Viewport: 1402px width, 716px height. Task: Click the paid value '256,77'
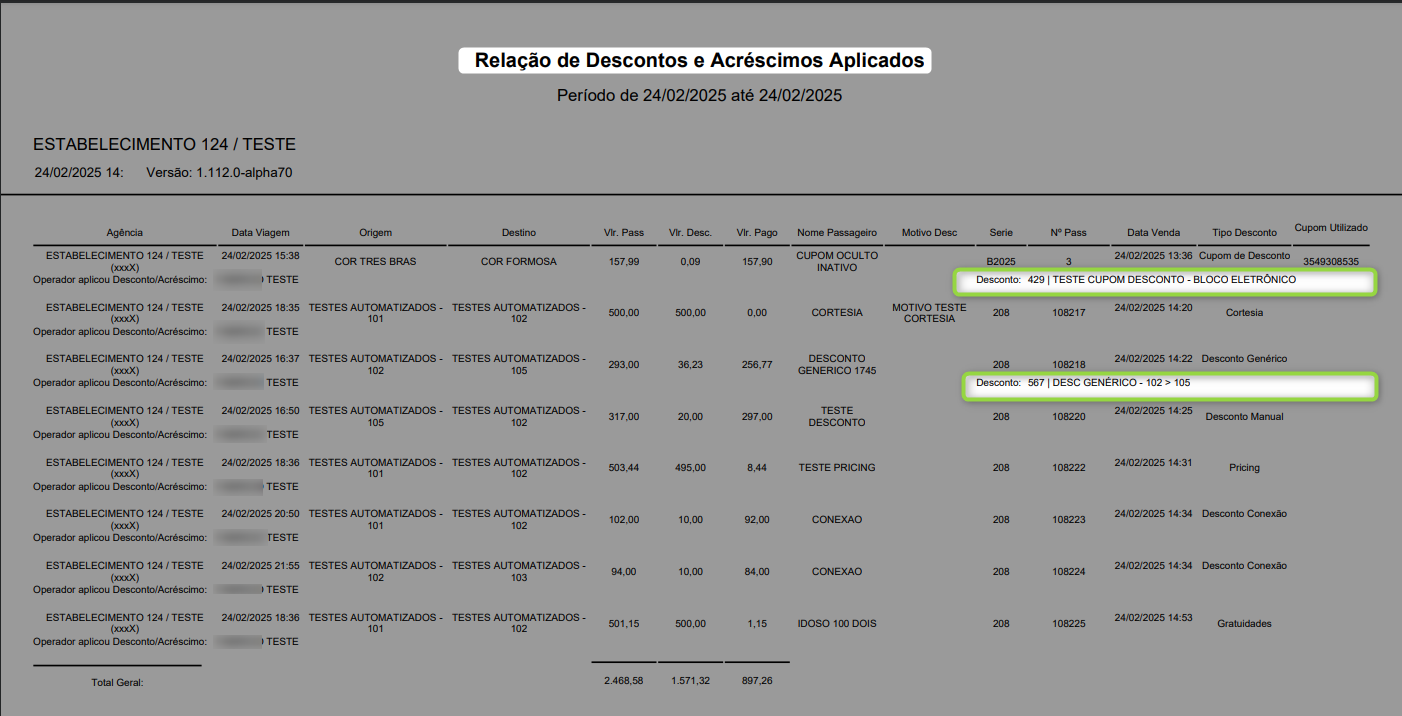tap(757, 365)
